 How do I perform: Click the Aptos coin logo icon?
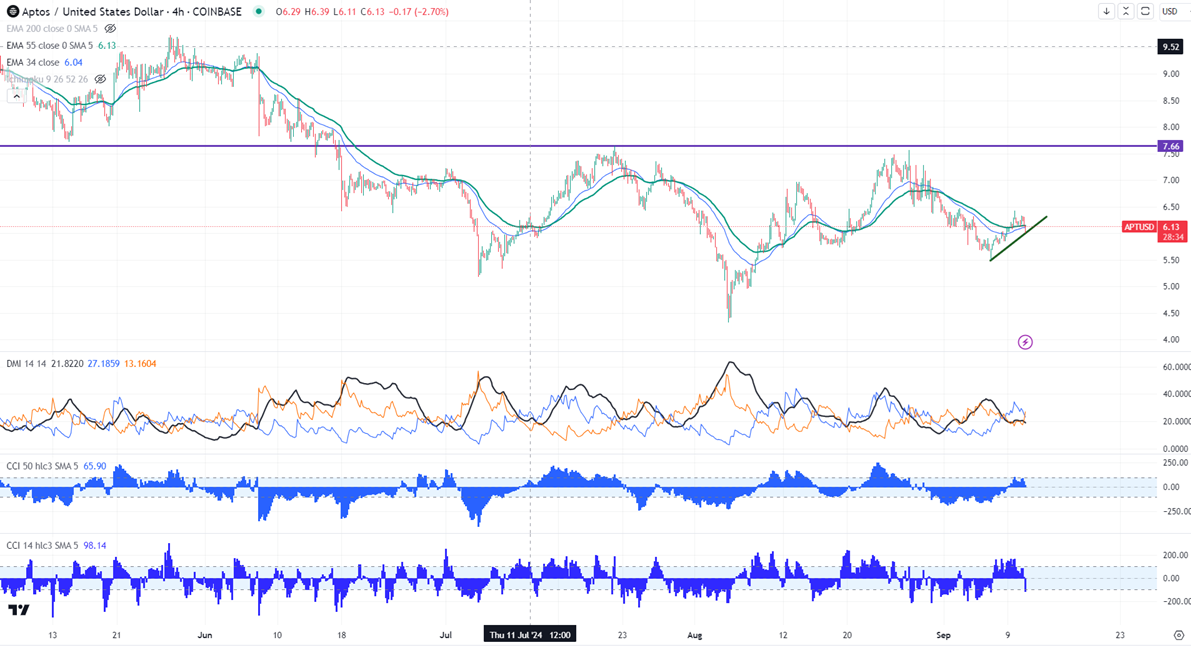tap(12, 11)
